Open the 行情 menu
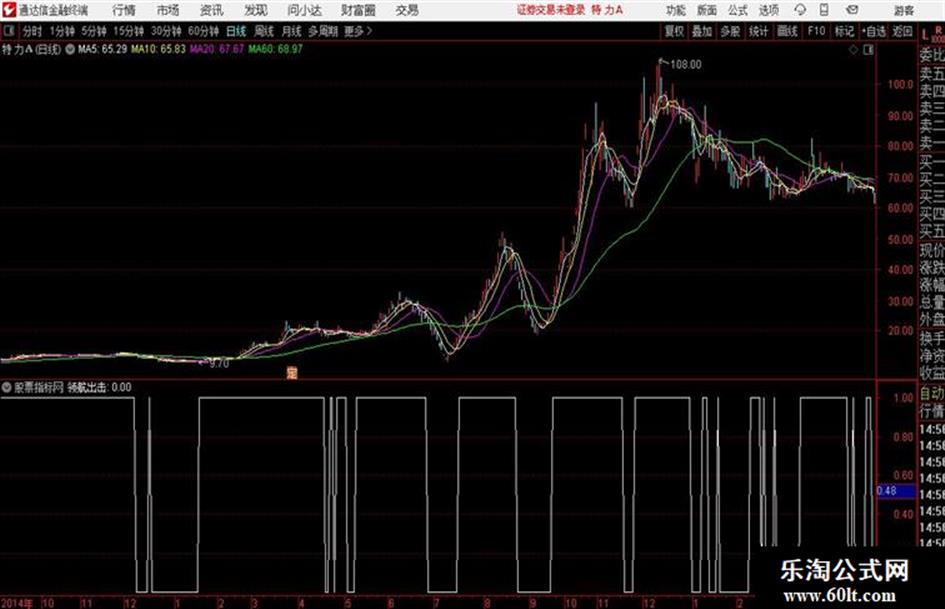 124,10
